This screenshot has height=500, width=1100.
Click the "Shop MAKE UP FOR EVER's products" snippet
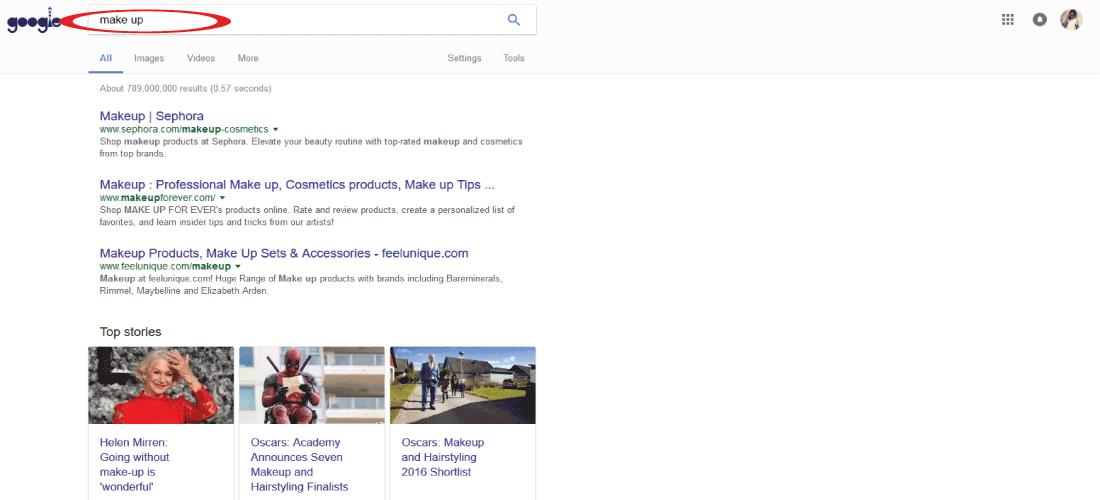307,216
